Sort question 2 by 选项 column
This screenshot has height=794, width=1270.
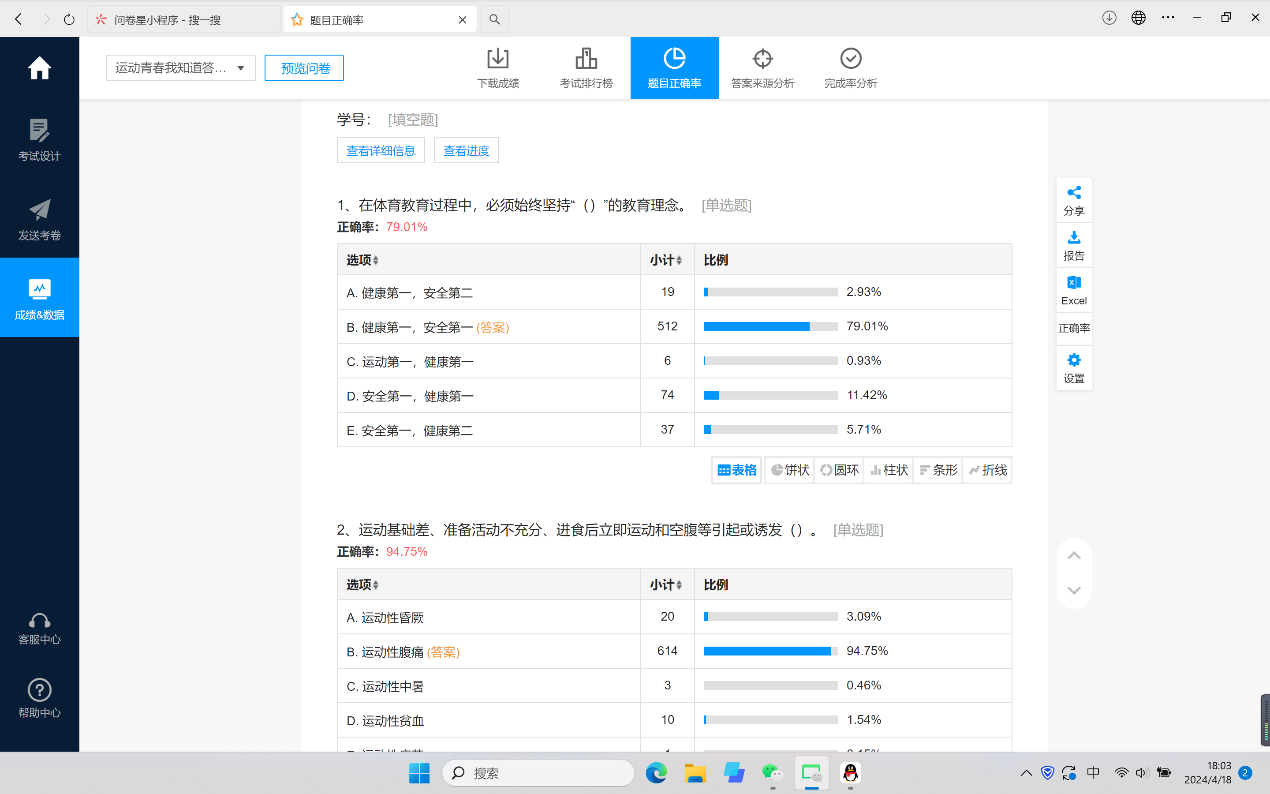click(363, 585)
